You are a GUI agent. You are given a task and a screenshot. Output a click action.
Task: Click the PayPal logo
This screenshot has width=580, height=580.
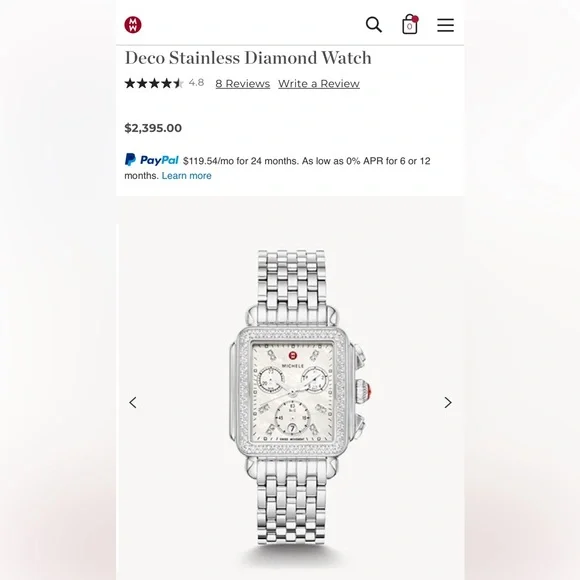pos(152,160)
